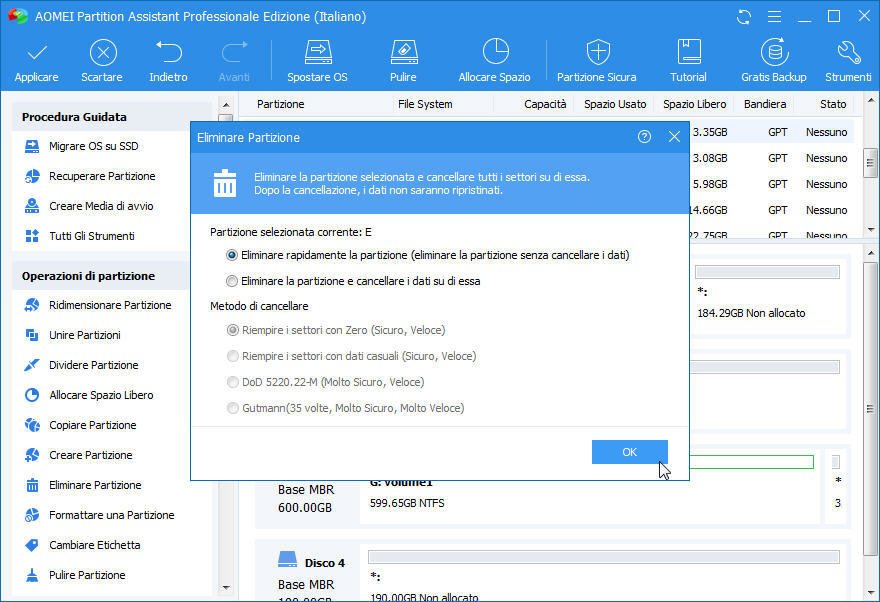The height and width of the screenshot is (602, 880).
Task: Click down arrow of left sidebar scrollbar
Action: point(226,588)
